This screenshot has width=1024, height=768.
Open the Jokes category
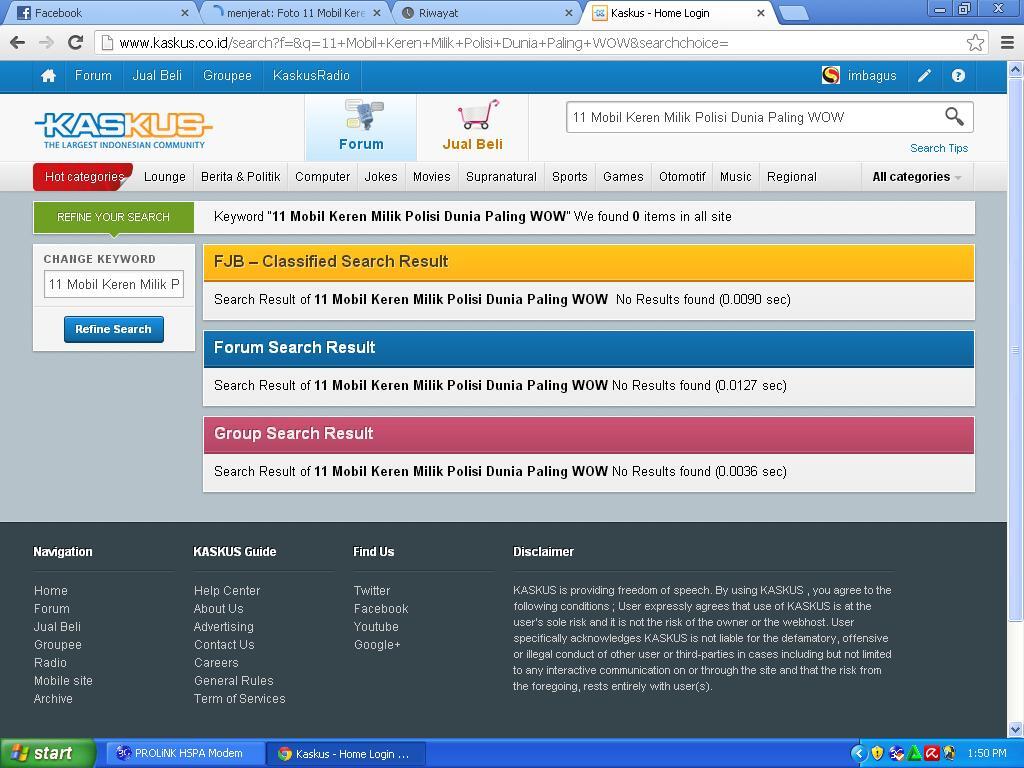[381, 177]
